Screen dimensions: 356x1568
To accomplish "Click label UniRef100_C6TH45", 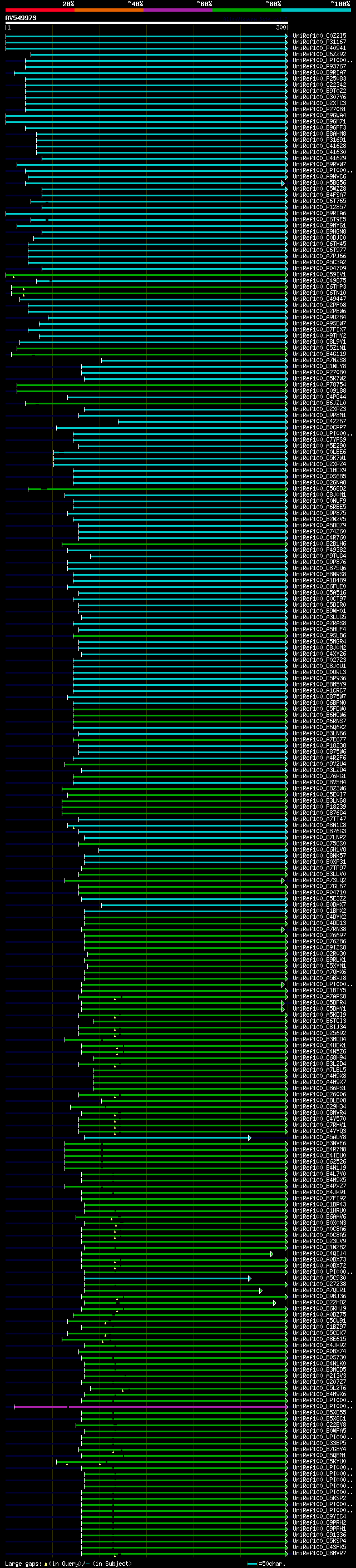I will (319, 244).
